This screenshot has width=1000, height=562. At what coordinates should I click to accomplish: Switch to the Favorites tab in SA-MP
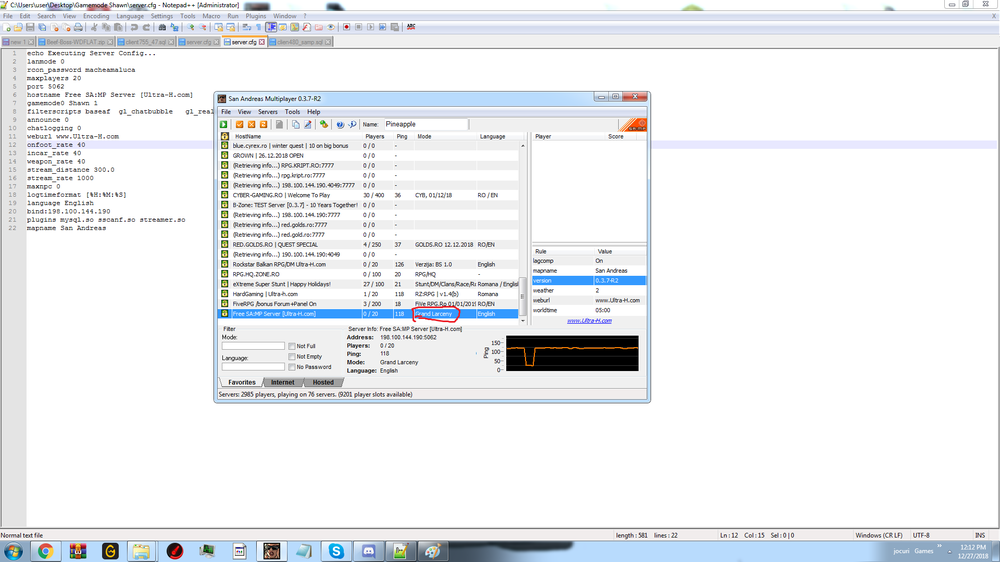click(242, 382)
